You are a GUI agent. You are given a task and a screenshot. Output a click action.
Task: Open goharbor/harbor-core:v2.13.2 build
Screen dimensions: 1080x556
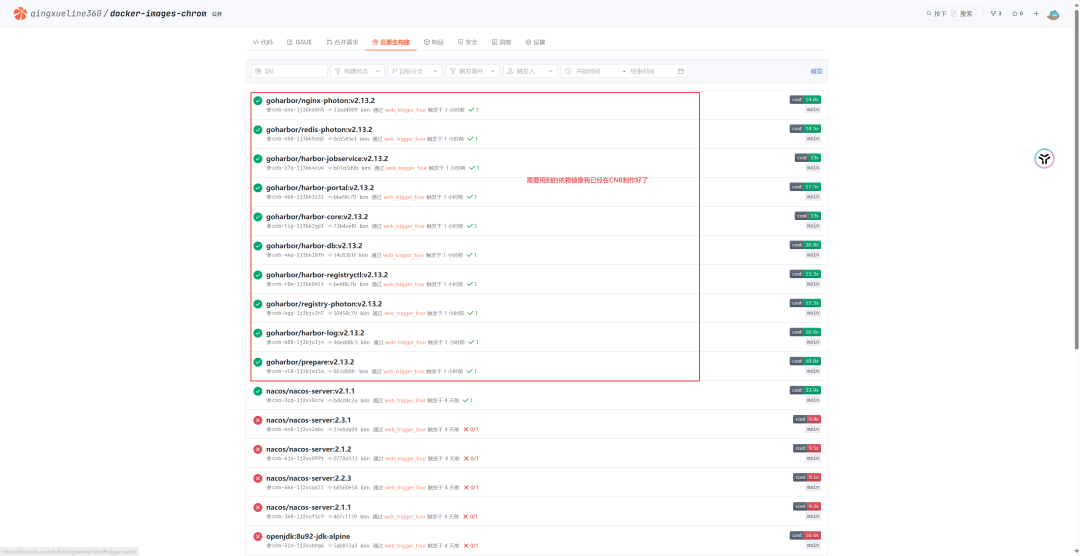317,216
